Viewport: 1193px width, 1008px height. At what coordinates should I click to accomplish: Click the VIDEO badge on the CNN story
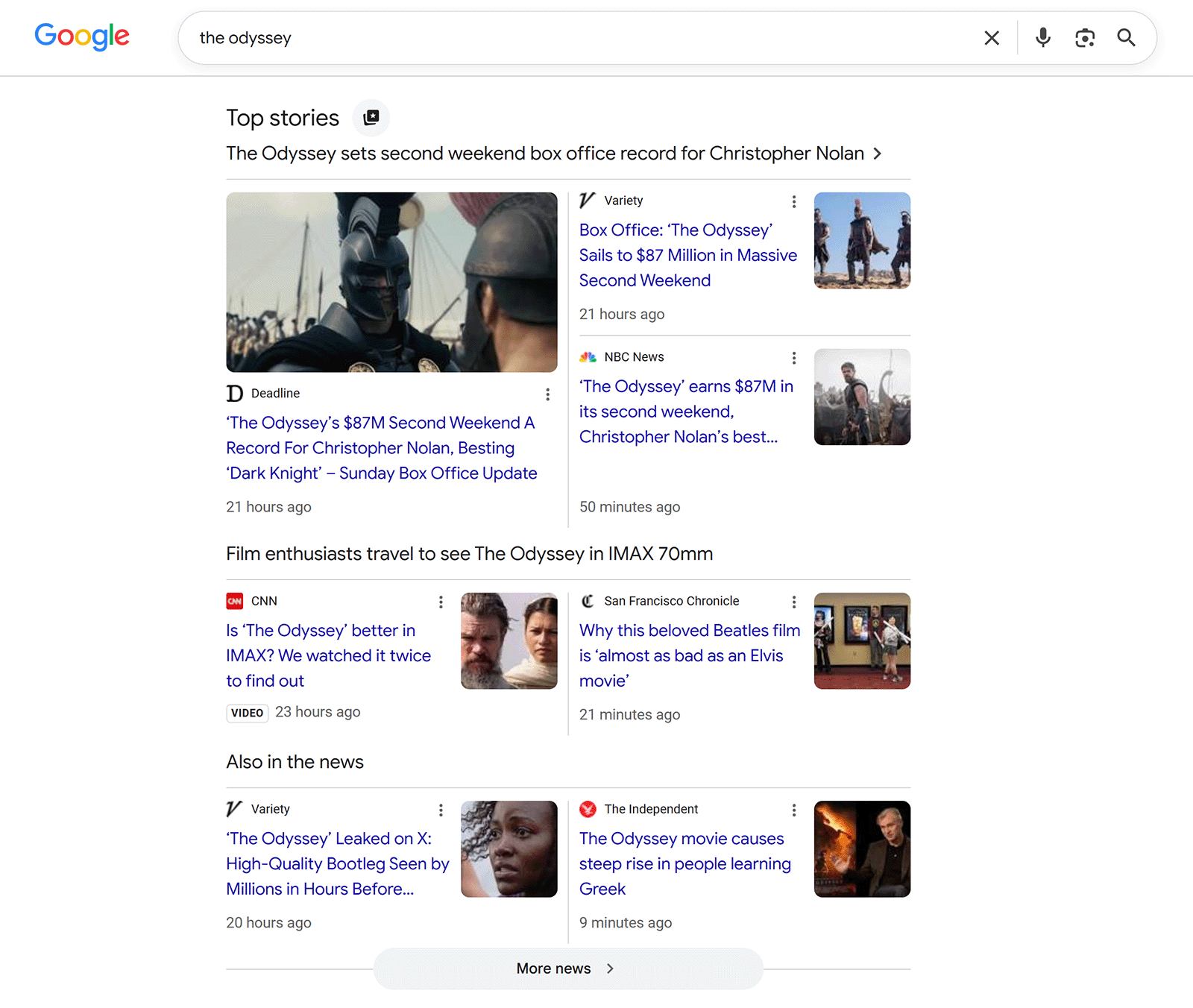point(248,713)
